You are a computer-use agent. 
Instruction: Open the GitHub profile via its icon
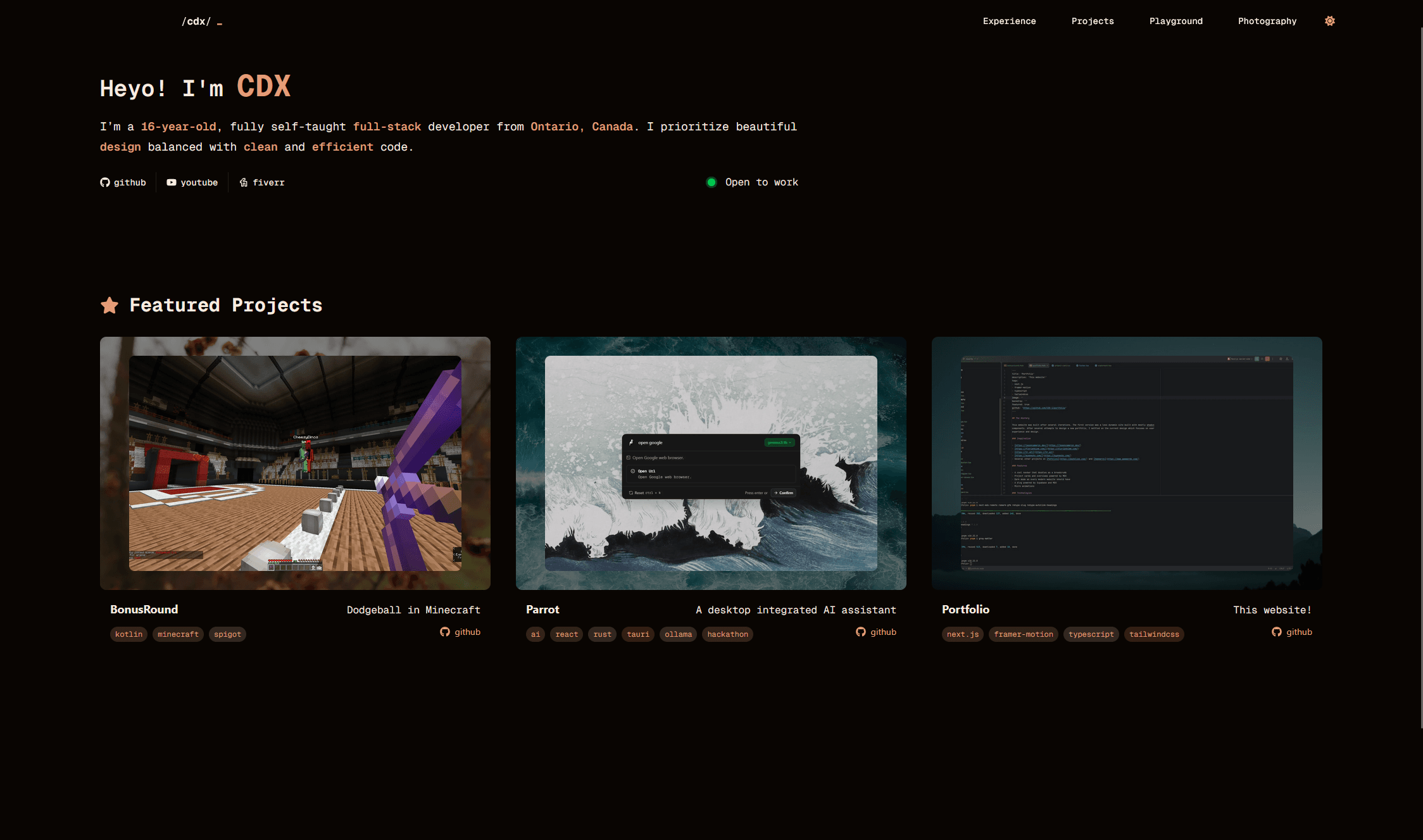click(105, 182)
